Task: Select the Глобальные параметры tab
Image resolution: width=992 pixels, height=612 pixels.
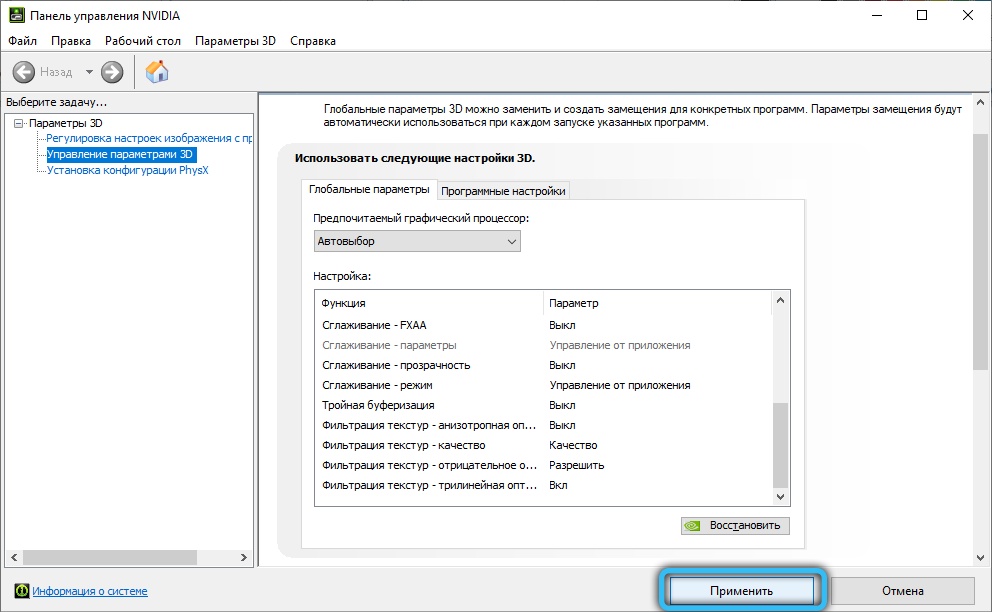Action: [369, 190]
